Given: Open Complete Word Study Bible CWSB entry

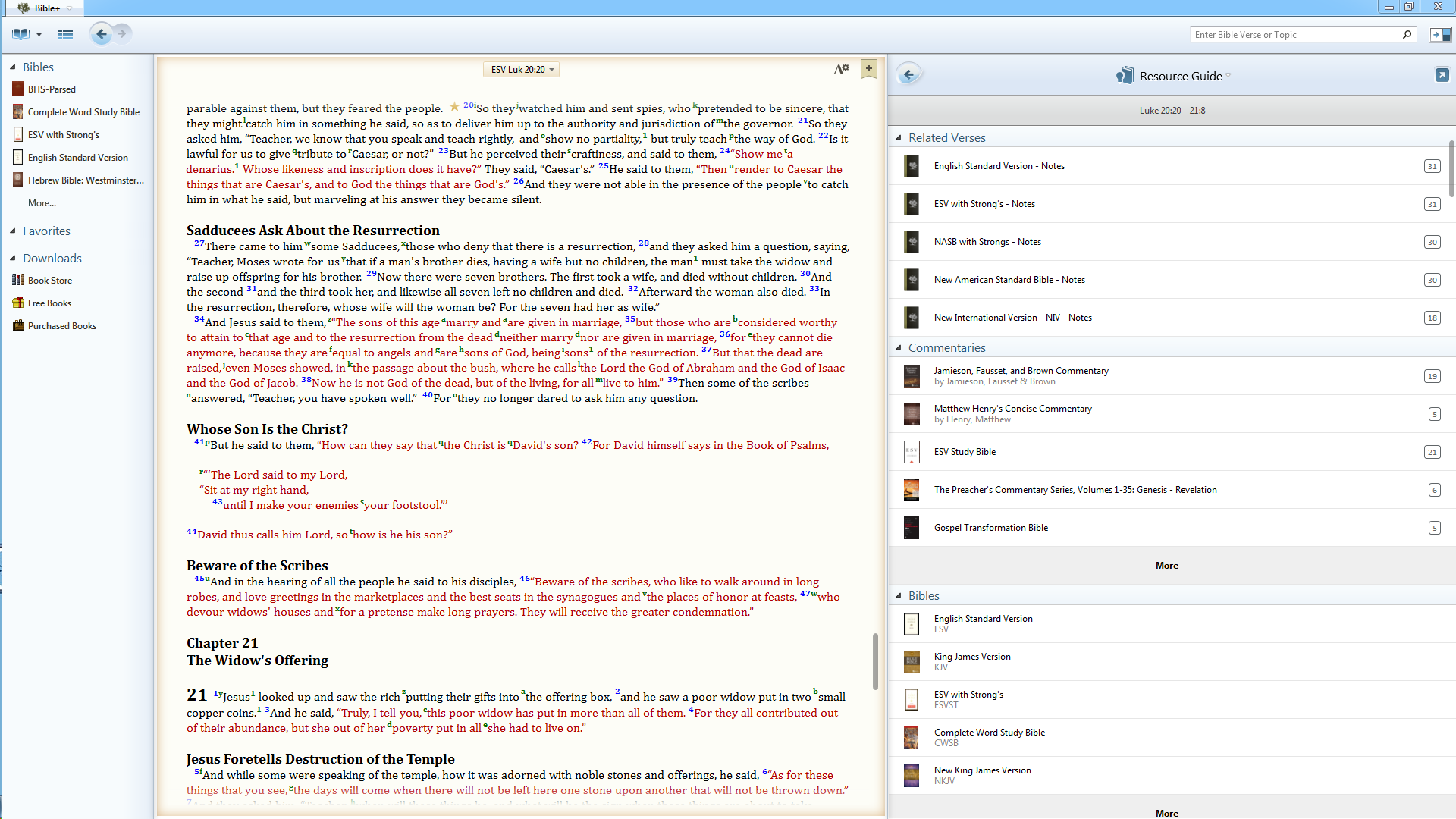Looking at the screenshot, I should (x=1172, y=738).
